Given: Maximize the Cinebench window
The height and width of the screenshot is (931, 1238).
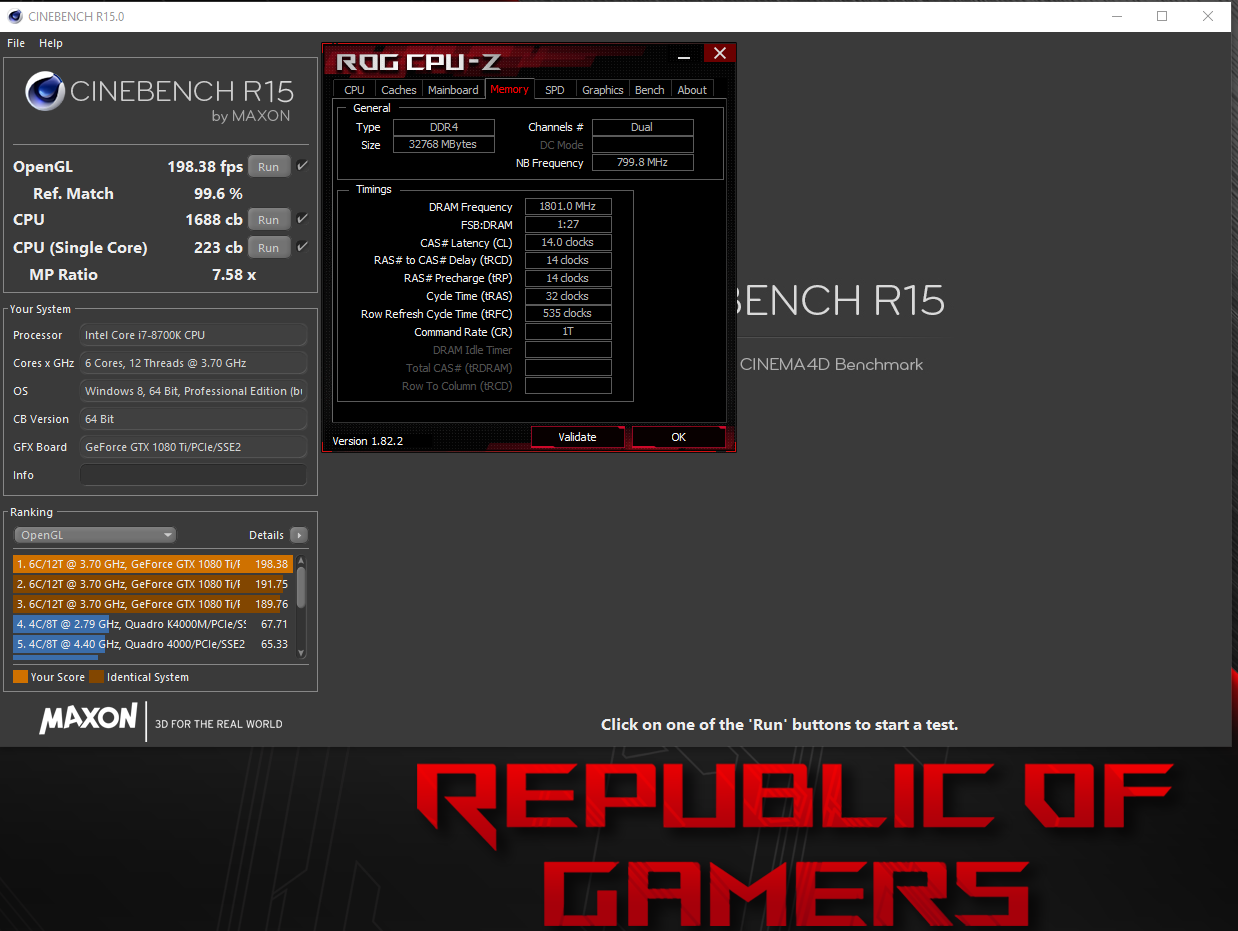Looking at the screenshot, I should 1162,16.
